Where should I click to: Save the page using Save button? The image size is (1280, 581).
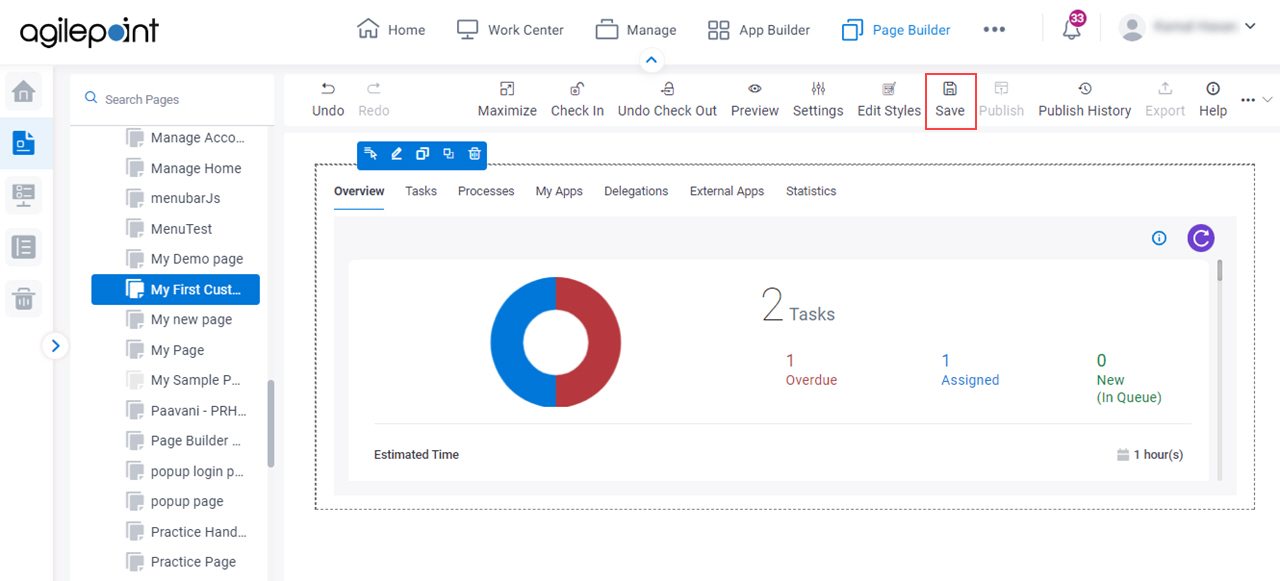(950, 100)
